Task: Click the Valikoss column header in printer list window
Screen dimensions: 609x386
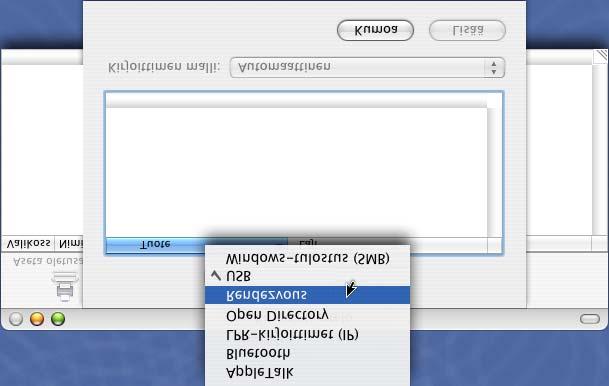Action: click(28, 243)
